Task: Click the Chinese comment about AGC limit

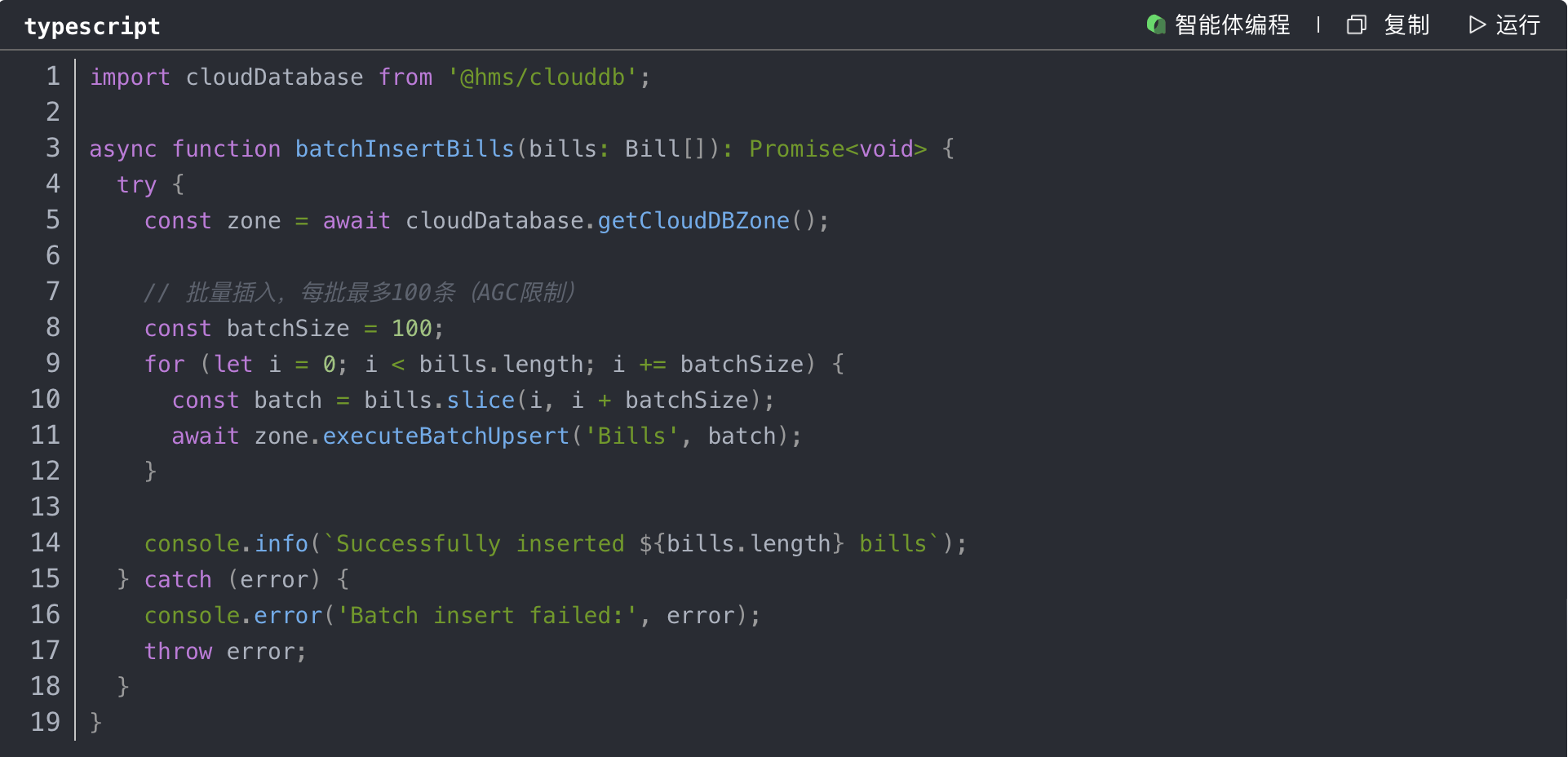Action: [x=360, y=292]
